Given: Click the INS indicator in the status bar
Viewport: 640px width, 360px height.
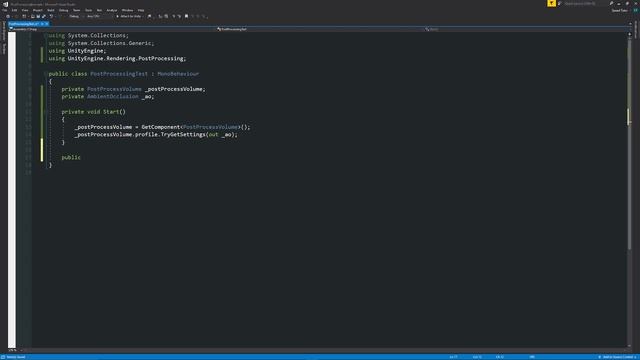Looking at the screenshot, I should tap(532, 357).
